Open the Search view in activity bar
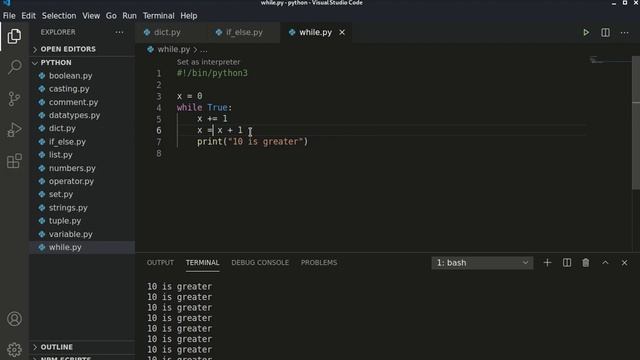 pyautogui.click(x=14, y=67)
